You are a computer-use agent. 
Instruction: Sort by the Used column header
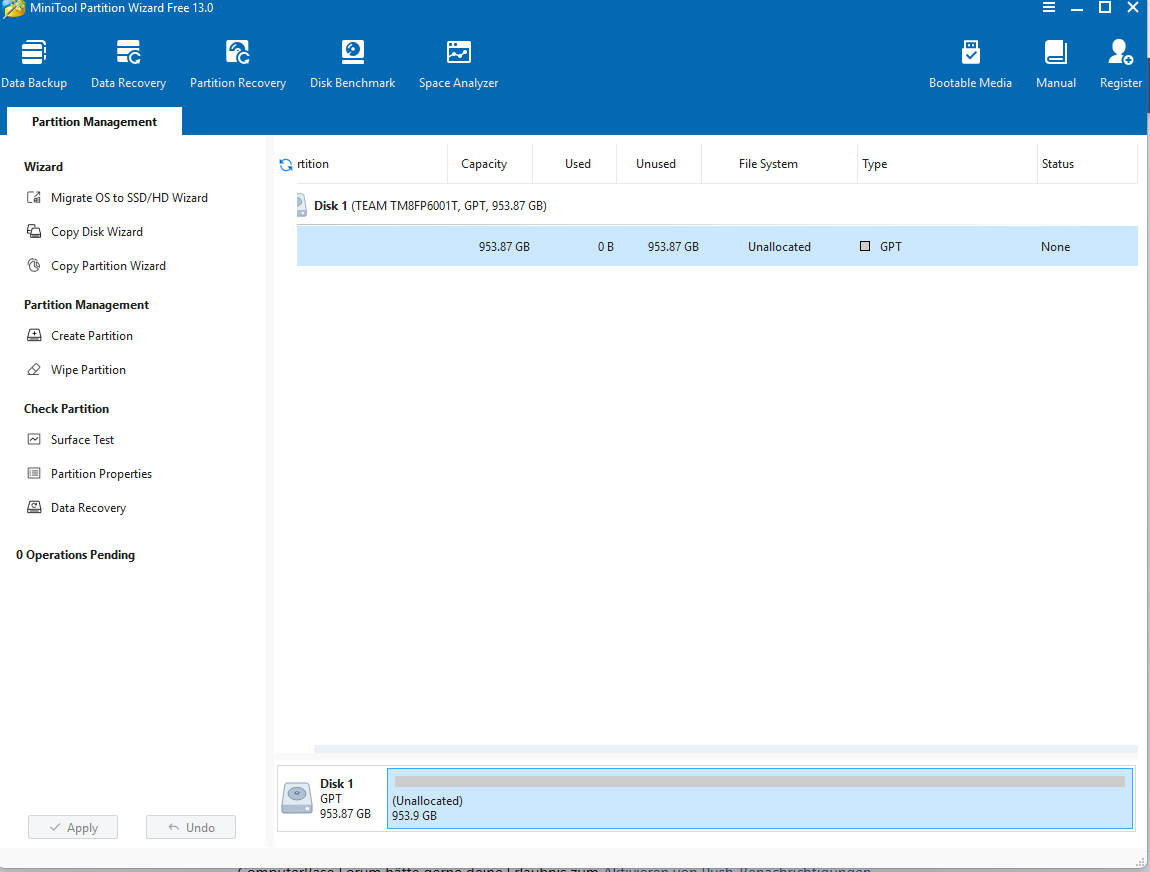click(x=578, y=164)
